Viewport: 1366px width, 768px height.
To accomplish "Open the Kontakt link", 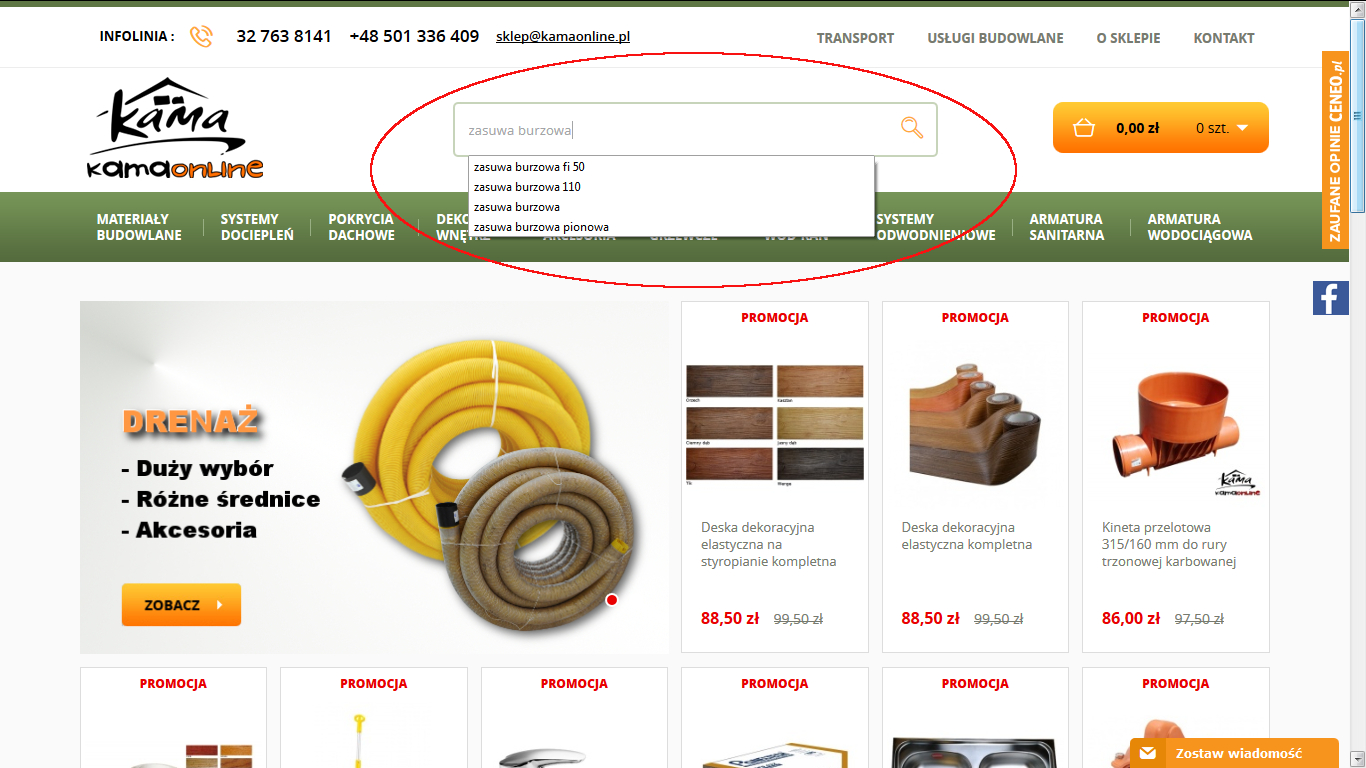I will tap(1223, 38).
